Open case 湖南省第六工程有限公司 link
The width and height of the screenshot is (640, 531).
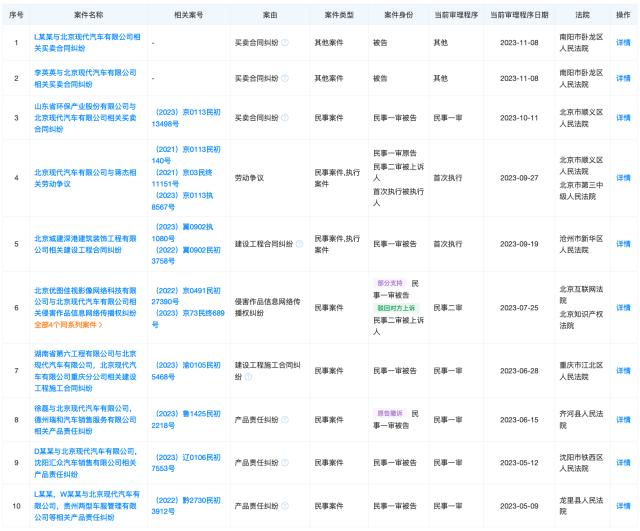[85, 371]
